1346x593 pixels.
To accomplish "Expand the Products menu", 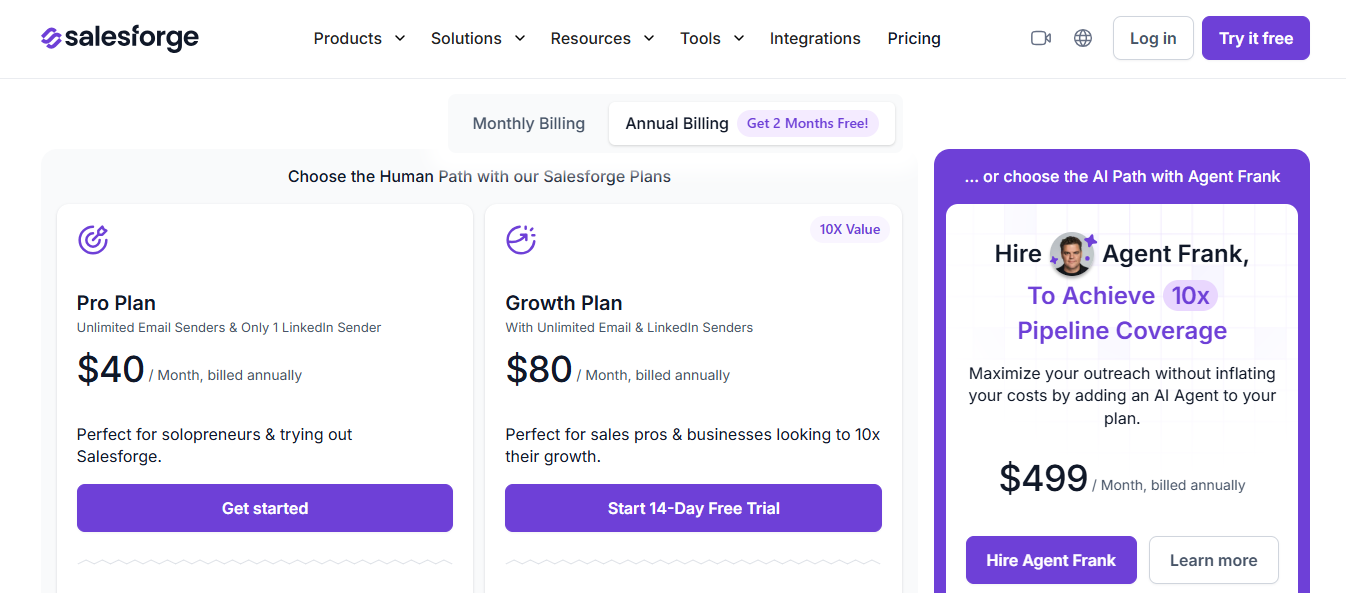I will (x=358, y=38).
